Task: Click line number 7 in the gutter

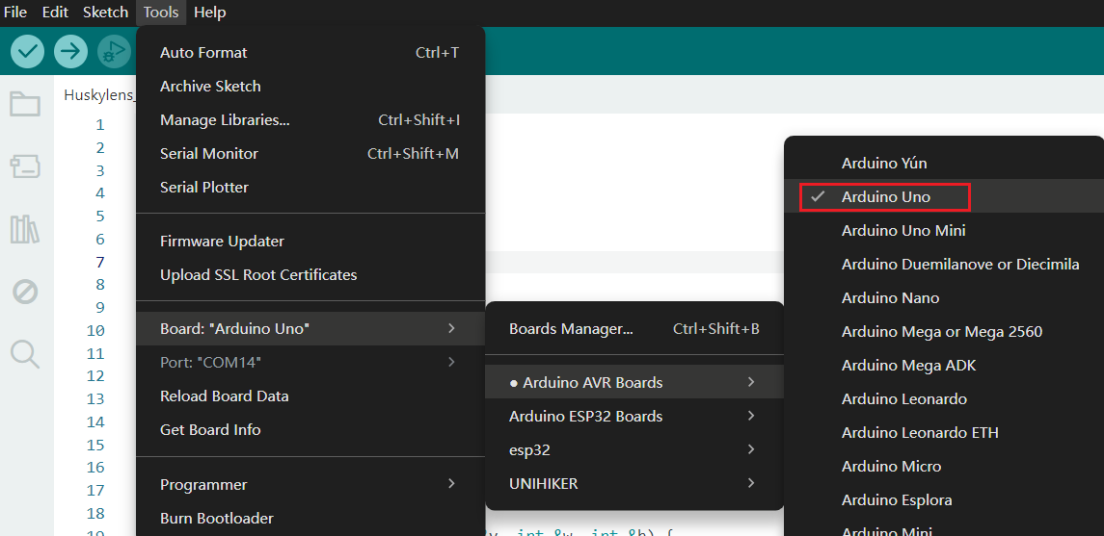Action: pos(99,262)
